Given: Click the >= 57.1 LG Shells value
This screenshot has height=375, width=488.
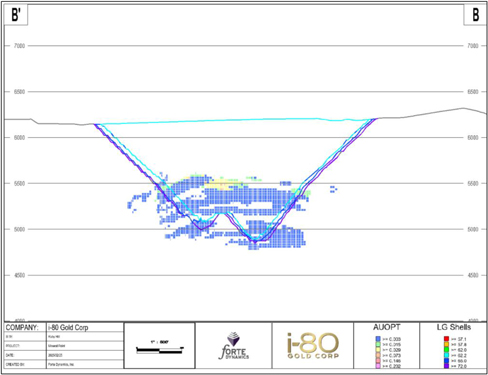Looking at the screenshot, I should [x=459, y=339].
